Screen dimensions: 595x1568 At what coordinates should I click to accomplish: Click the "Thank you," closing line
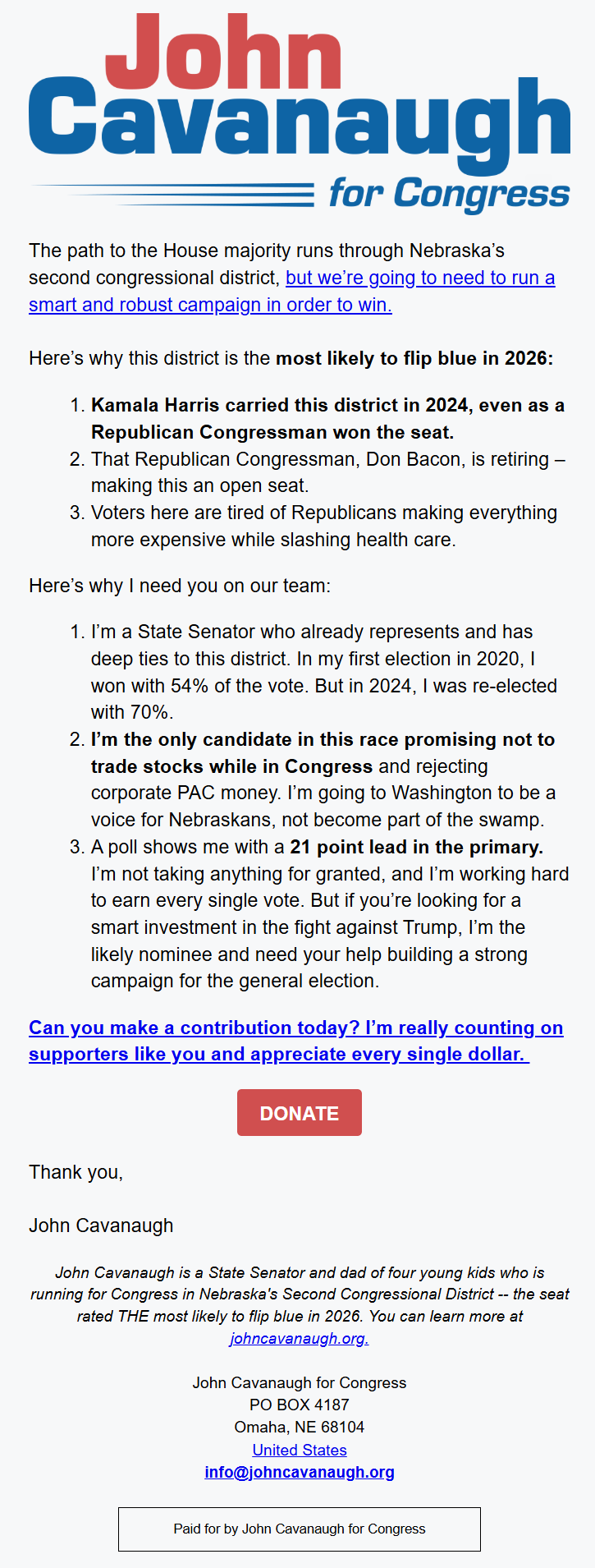point(76,1172)
